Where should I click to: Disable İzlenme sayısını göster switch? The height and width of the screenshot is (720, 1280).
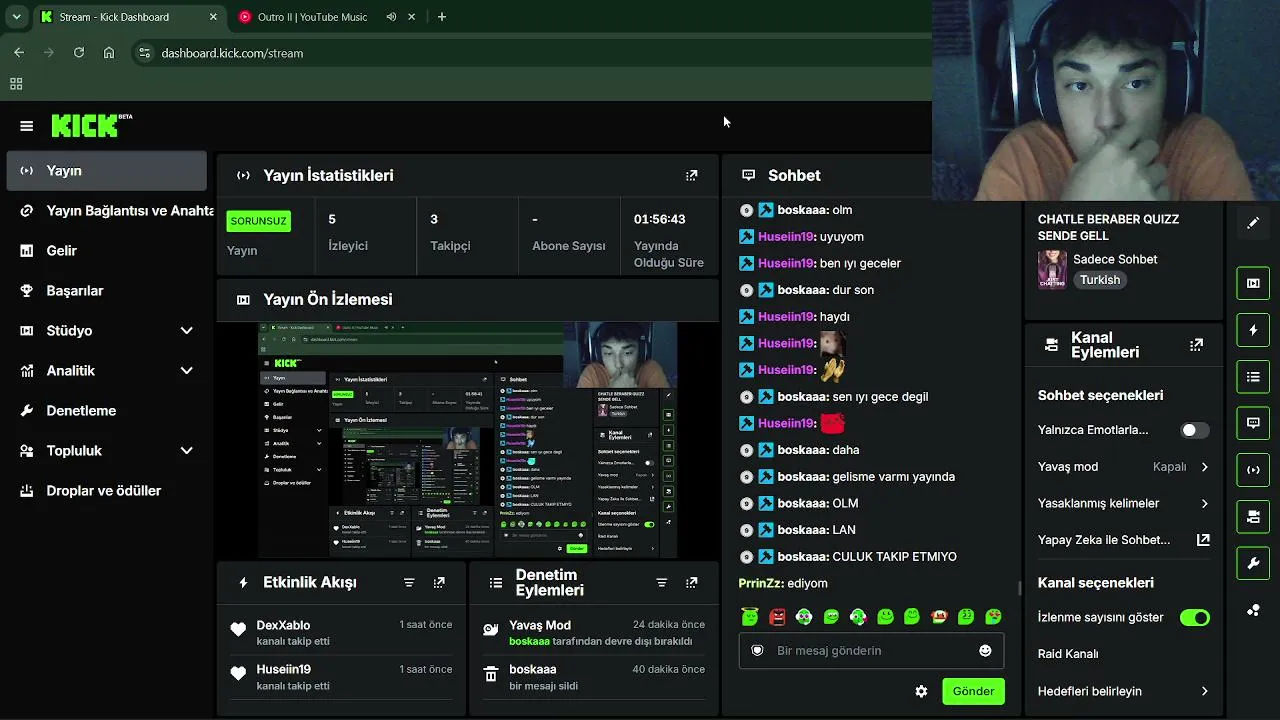[1194, 617]
